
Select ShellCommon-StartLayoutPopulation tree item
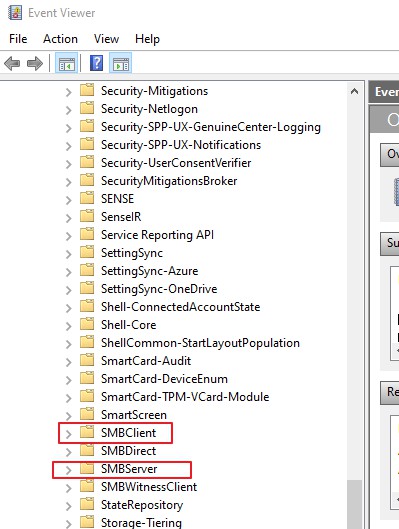[200, 343]
